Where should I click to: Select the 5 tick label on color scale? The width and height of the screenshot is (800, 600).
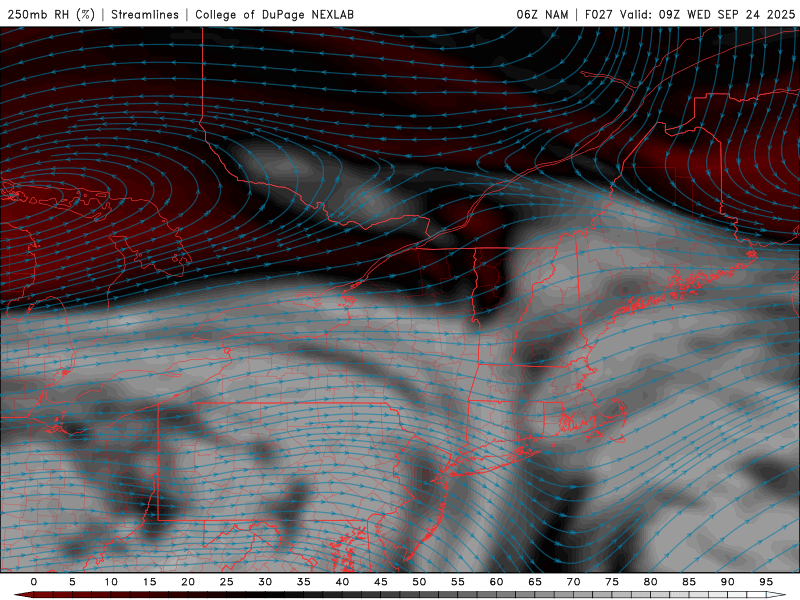click(72, 582)
